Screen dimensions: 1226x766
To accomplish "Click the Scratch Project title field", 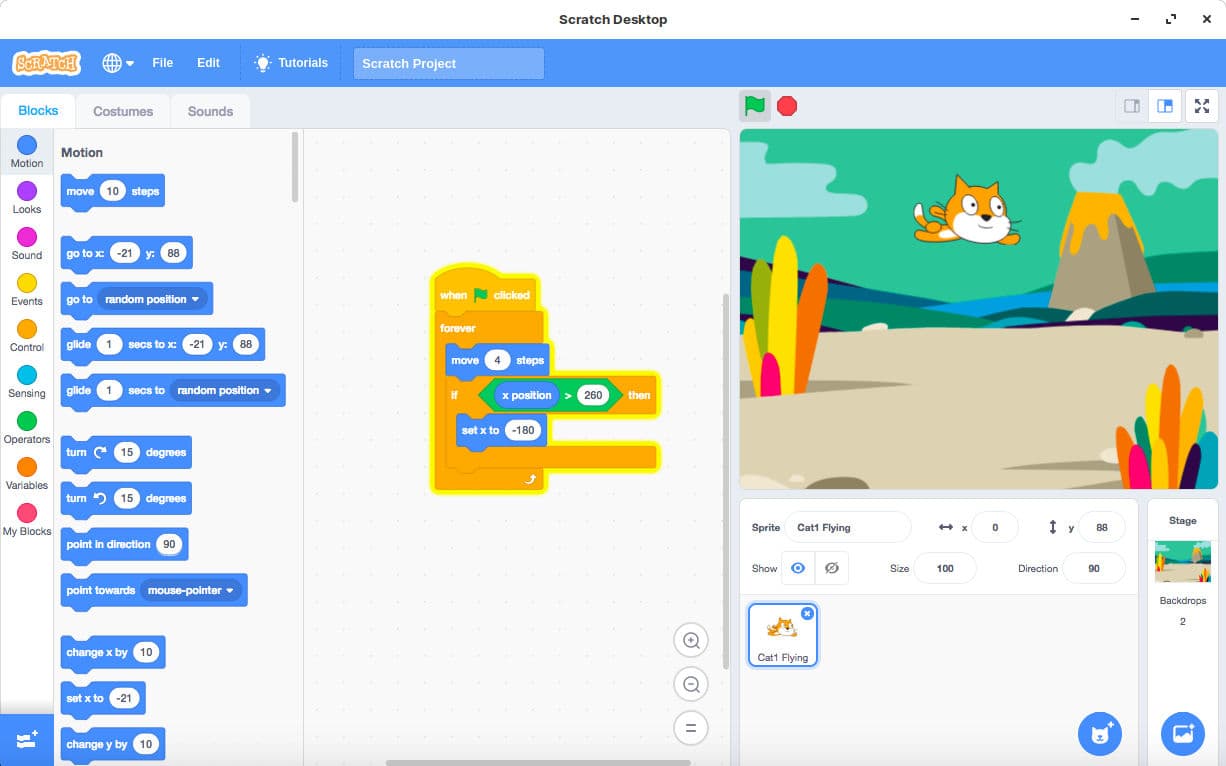I will (448, 63).
